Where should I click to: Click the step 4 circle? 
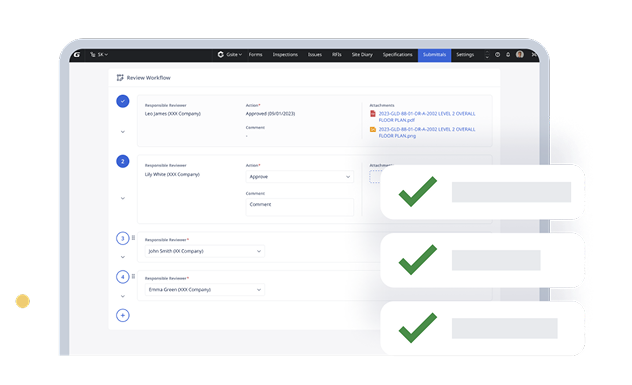(x=123, y=277)
